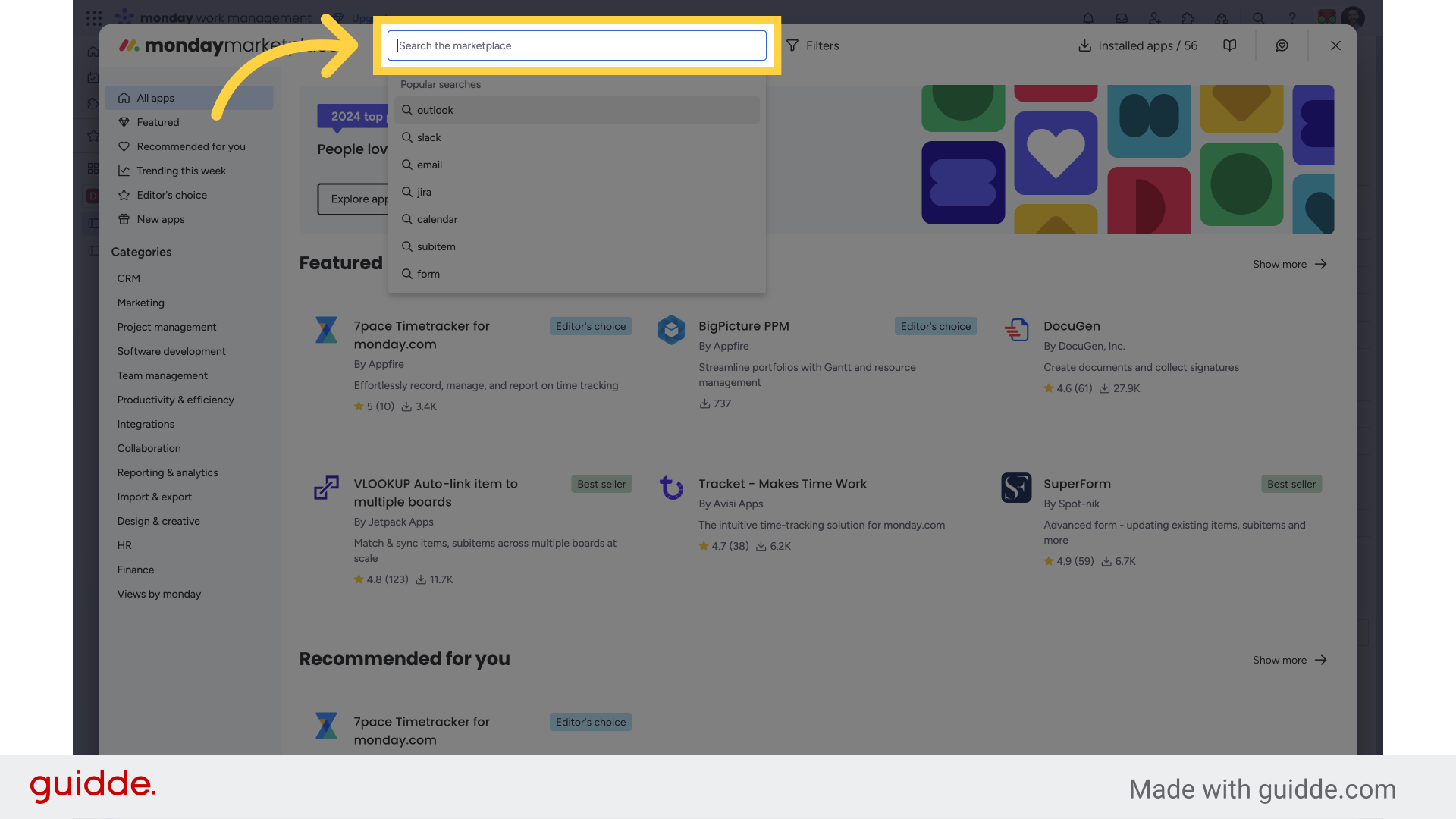Select the Team management category

(162, 375)
